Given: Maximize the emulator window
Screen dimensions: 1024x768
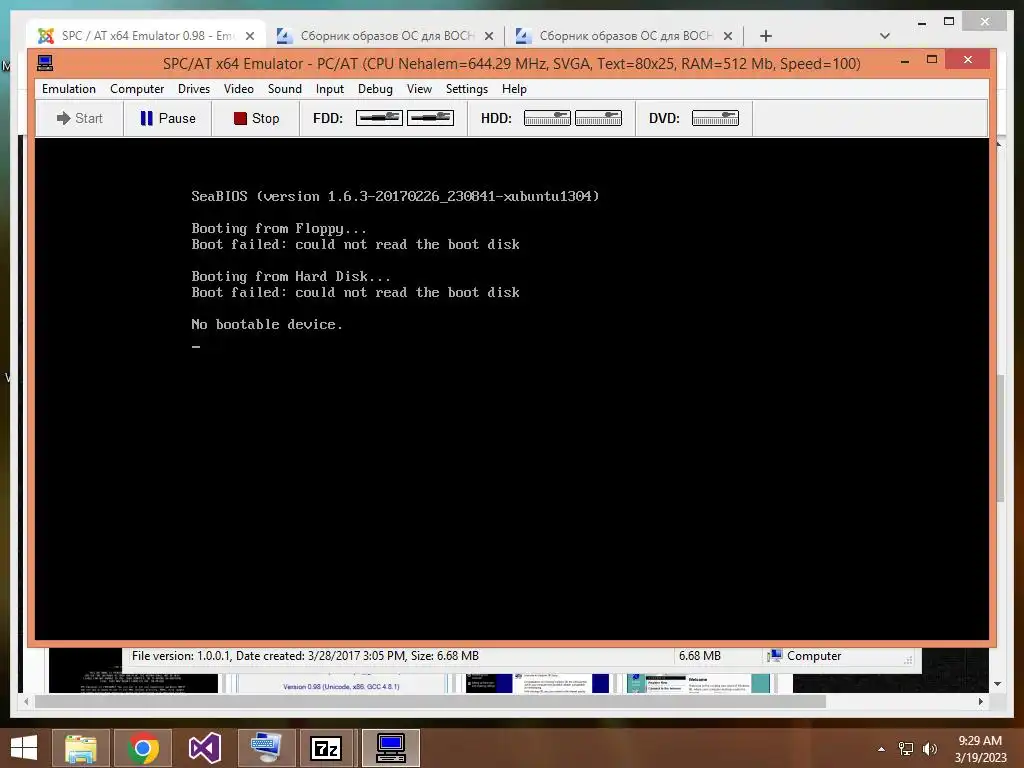Looking at the screenshot, I should click(932, 60).
